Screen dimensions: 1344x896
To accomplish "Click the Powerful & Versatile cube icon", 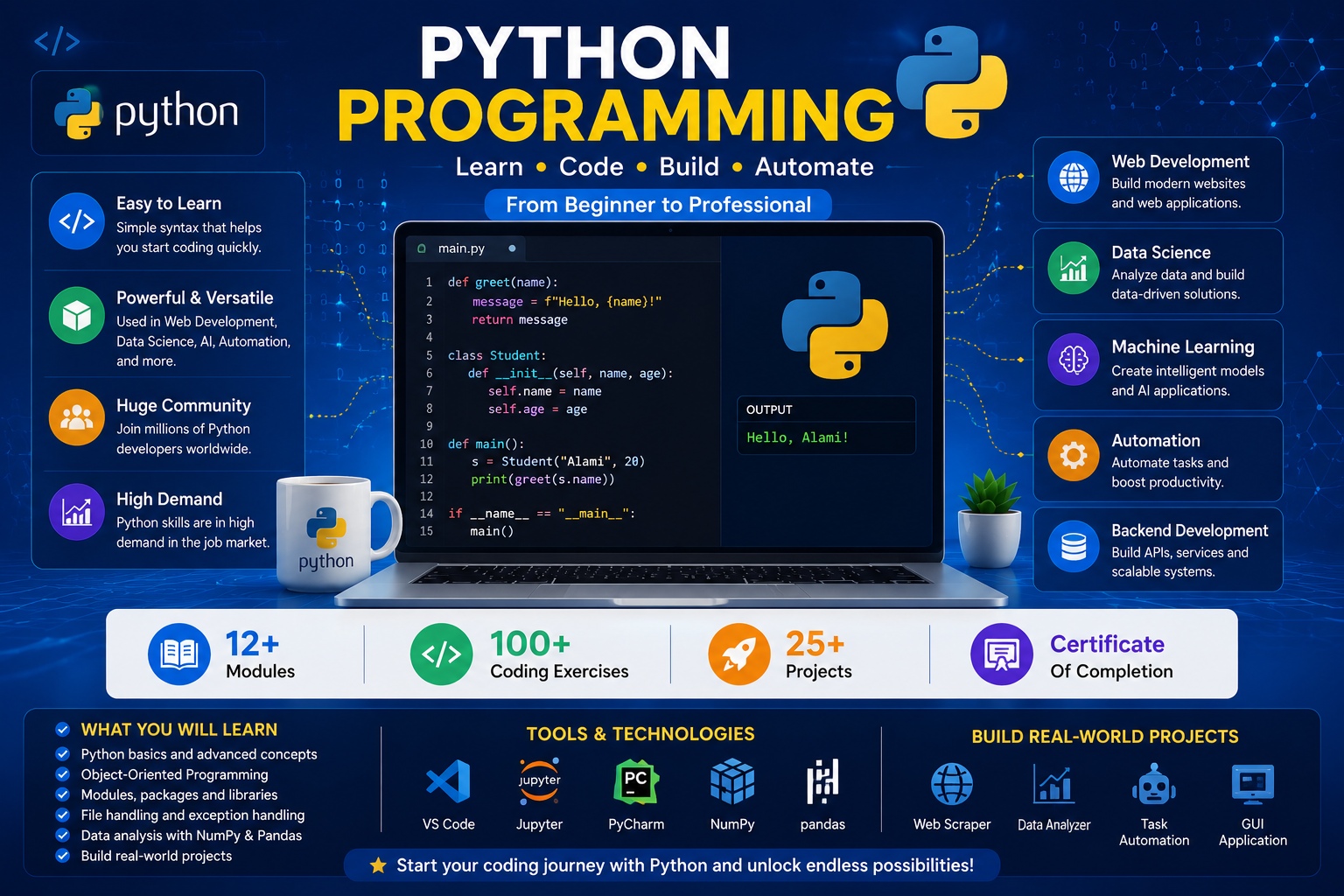I will 77,315.
